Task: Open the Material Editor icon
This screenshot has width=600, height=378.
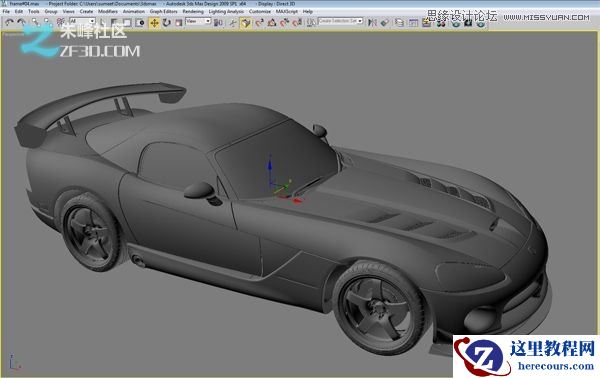Action: pos(441,23)
